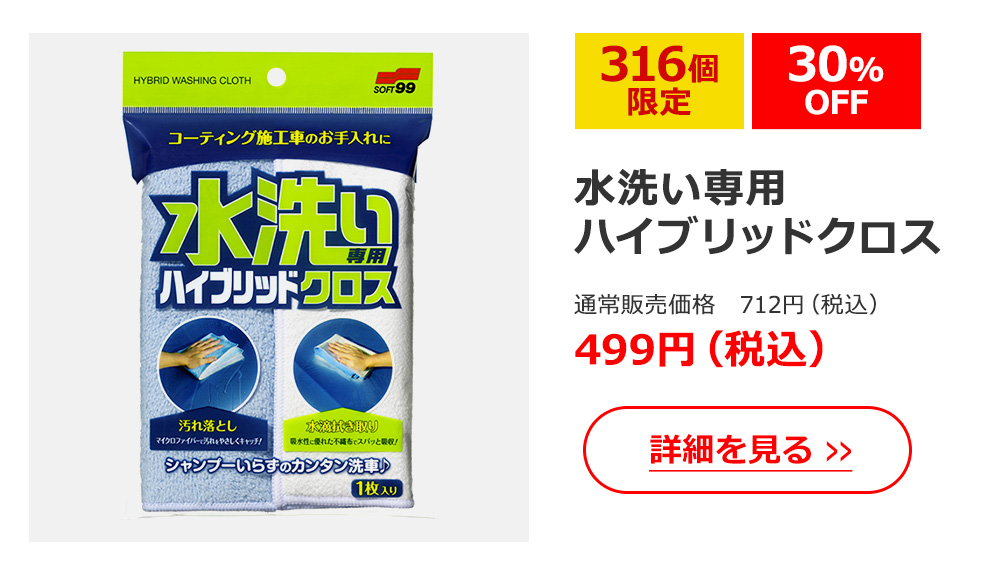Click the ハイブリッドクロス text on the package

click(x=276, y=288)
